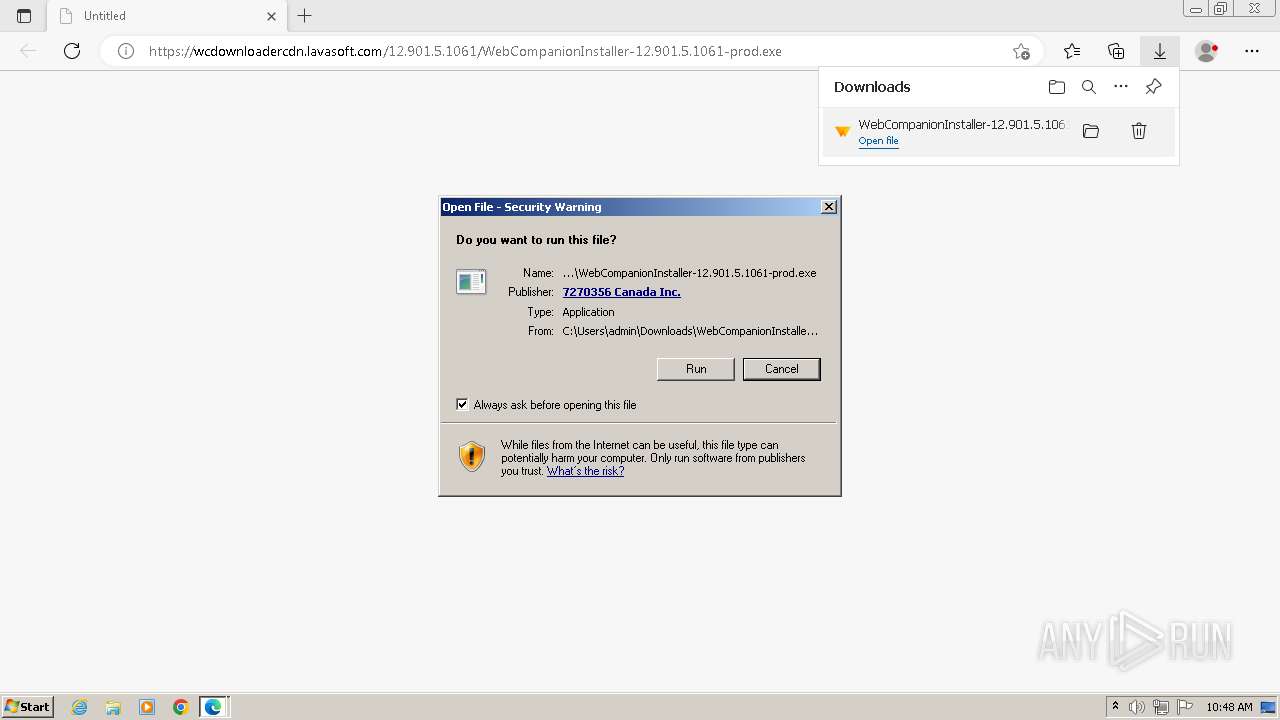View site information icon in address bar
This screenshot has width=1280, height=720.
(x=126, y=51)
